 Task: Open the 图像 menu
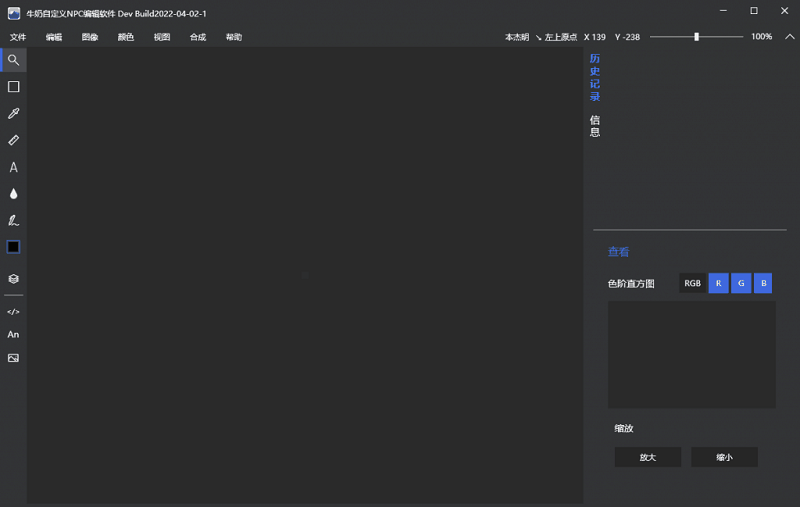90,37
